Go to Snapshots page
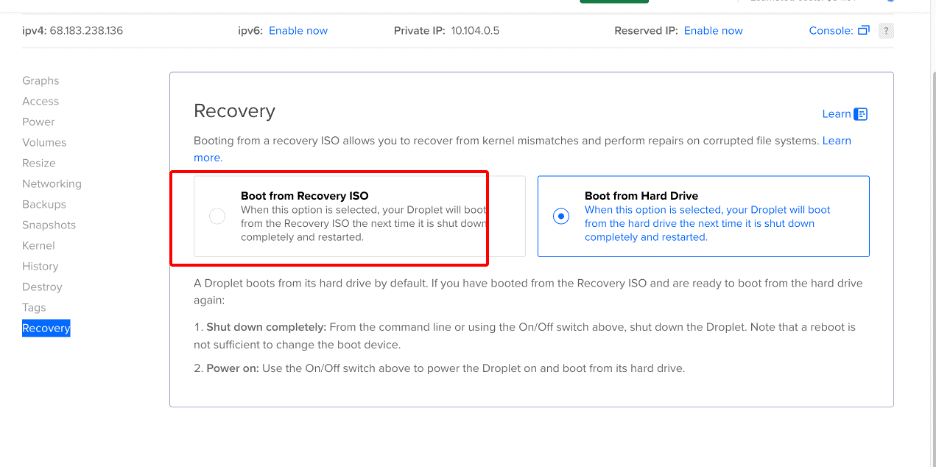The height and width of the screenshot is (468, 936). [x=49, y=225]
